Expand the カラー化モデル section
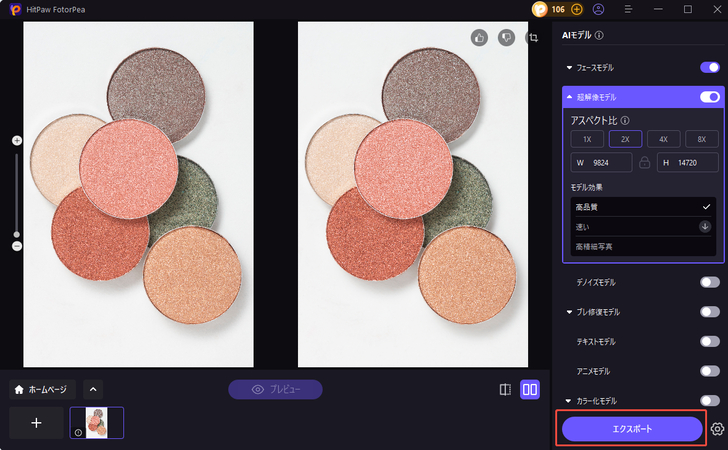This screenshot has height=450, width=728. [x=570, y=401]
